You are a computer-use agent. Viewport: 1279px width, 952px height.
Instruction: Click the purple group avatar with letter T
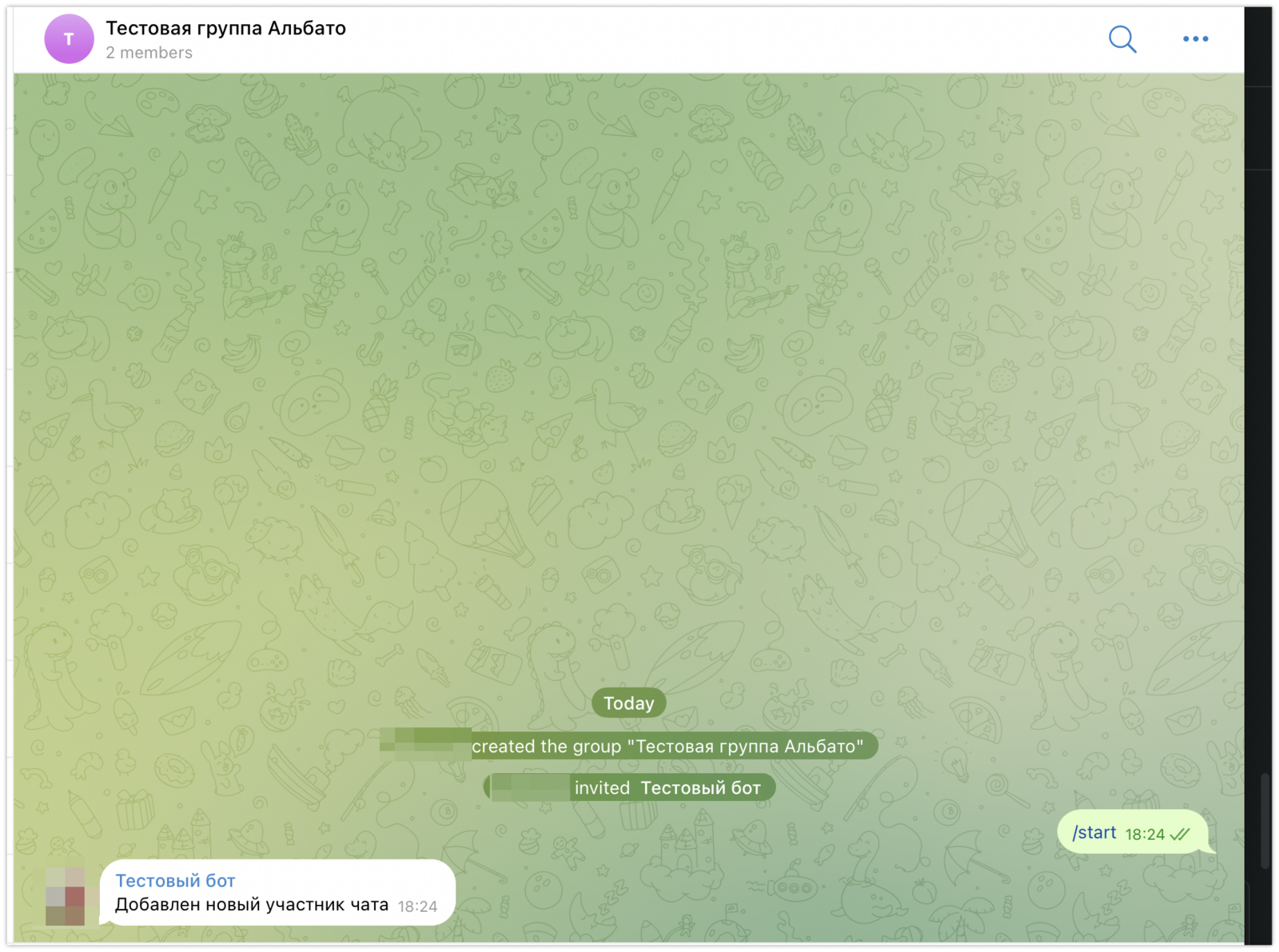(69, 38)
